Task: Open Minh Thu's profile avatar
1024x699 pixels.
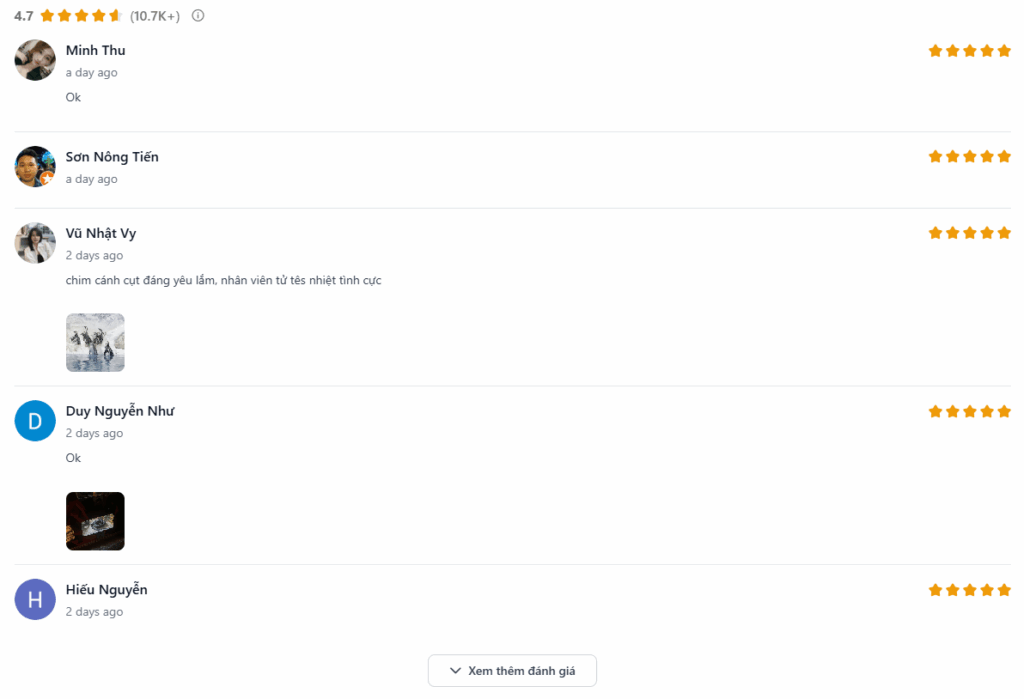Action: (x=35, y=60)
